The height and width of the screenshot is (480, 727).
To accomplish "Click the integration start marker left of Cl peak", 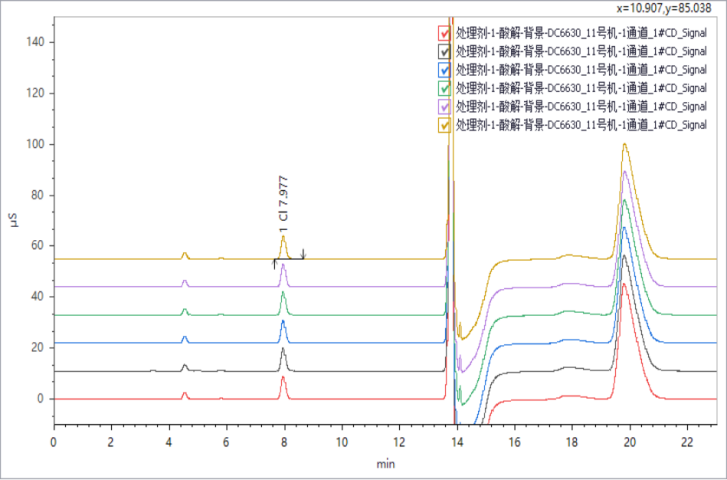I will (x=274, y=264).
